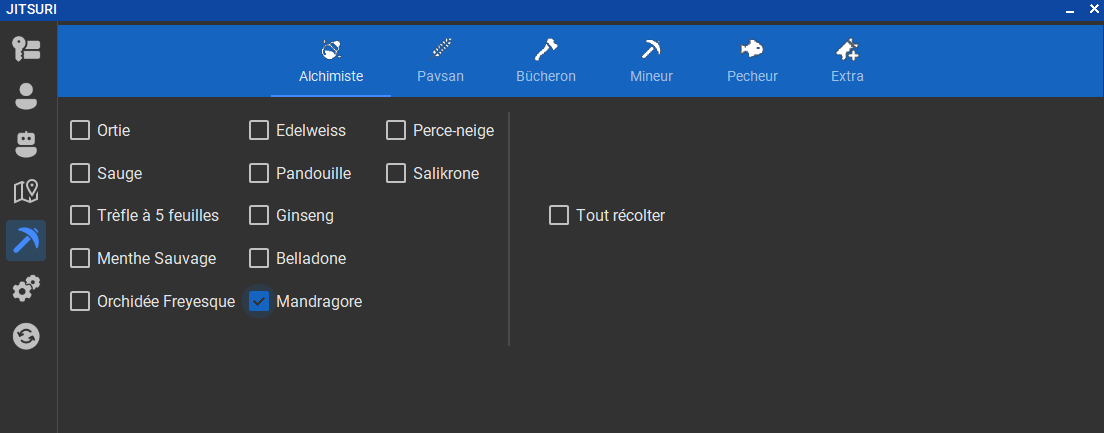Open the bot robot sidebar icon
Image resolution: width=1104 pixels, height=433 pixels.
tap(26, 144)
